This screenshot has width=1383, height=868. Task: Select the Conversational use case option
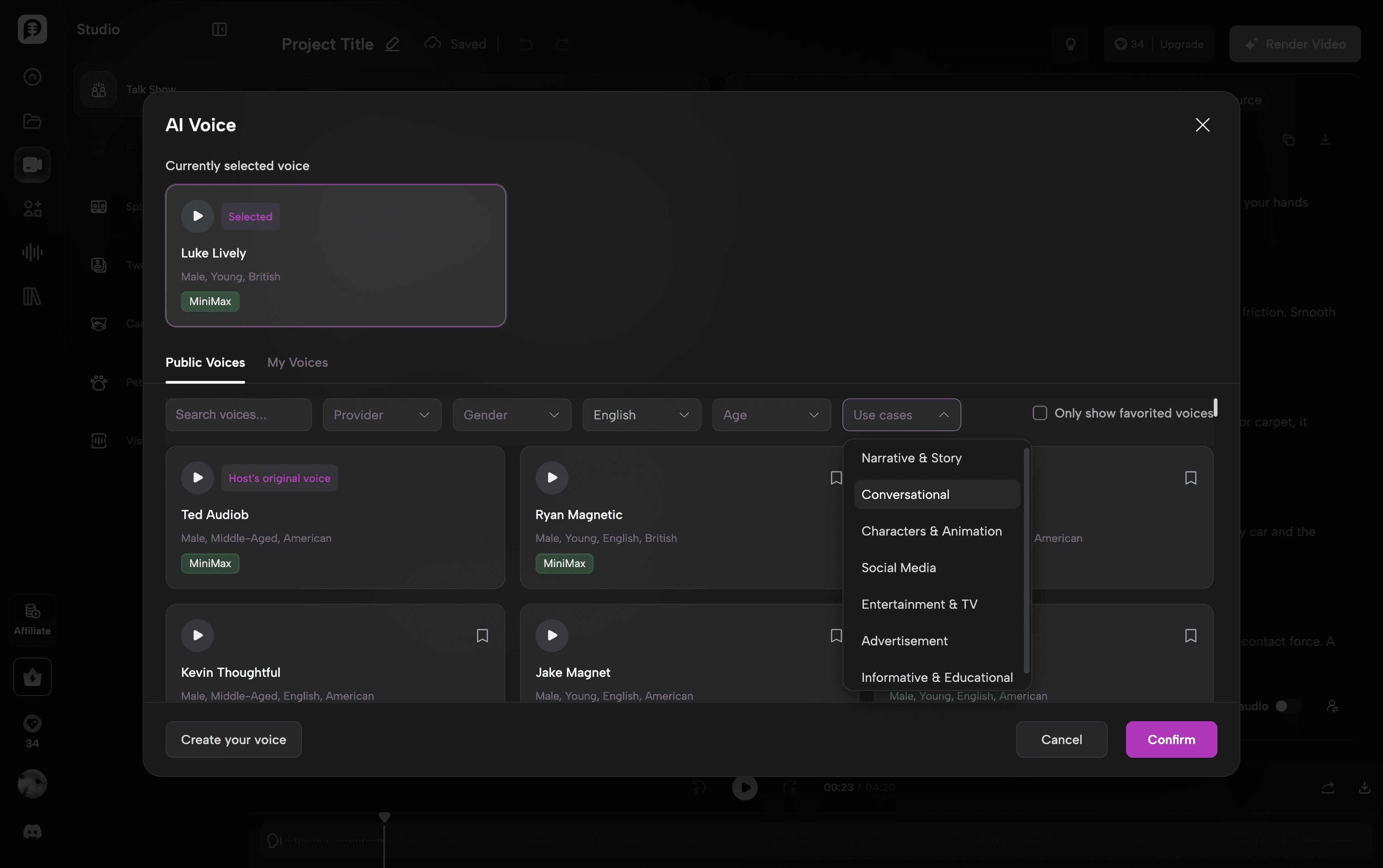coord(936,495)
